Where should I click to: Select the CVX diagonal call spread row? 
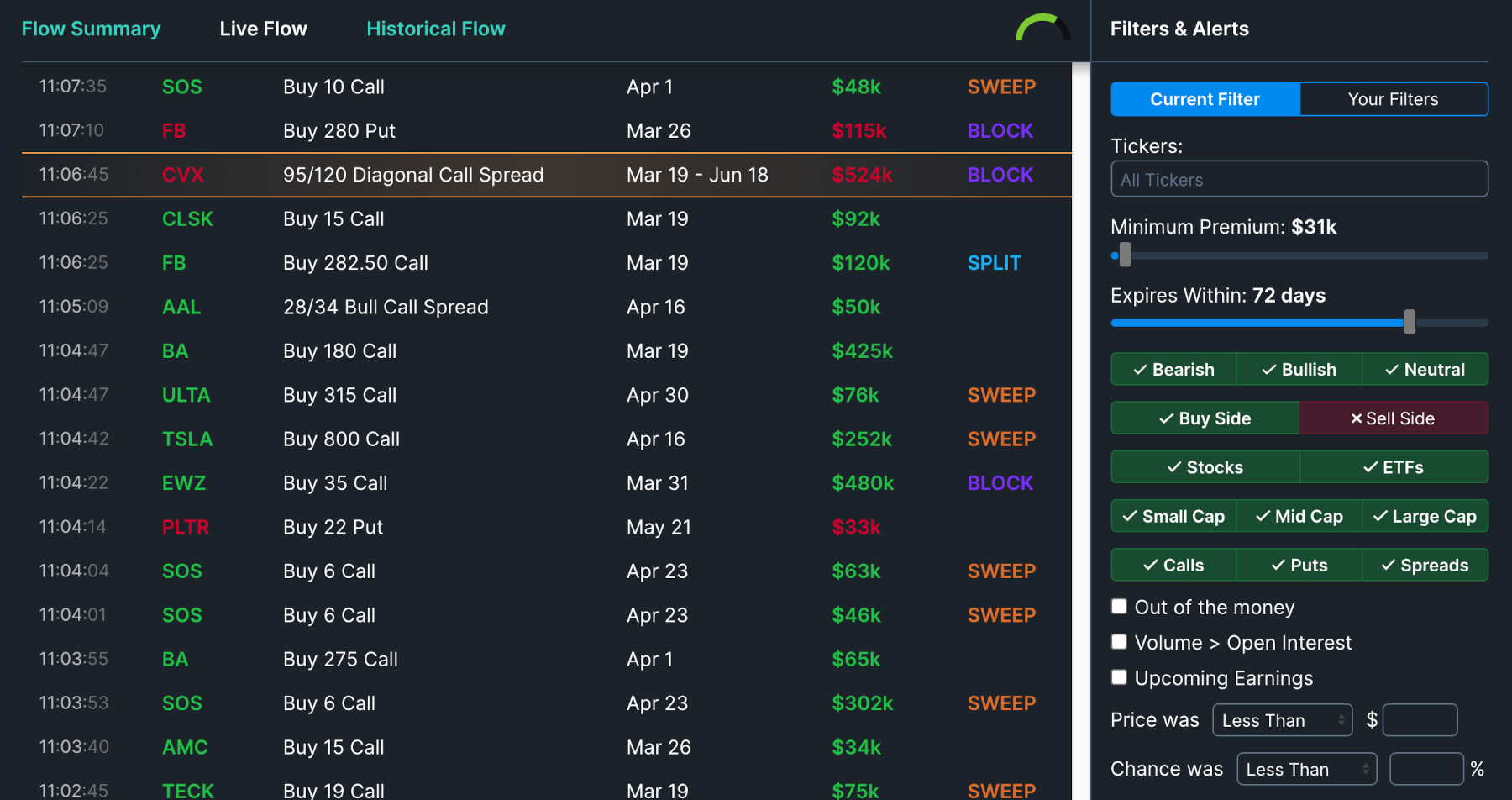[x=547, y=175]
